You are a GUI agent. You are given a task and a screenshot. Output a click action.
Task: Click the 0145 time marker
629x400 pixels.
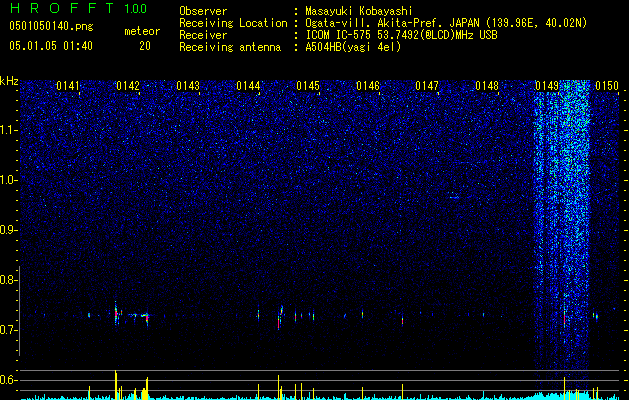(x=308, y=85)
